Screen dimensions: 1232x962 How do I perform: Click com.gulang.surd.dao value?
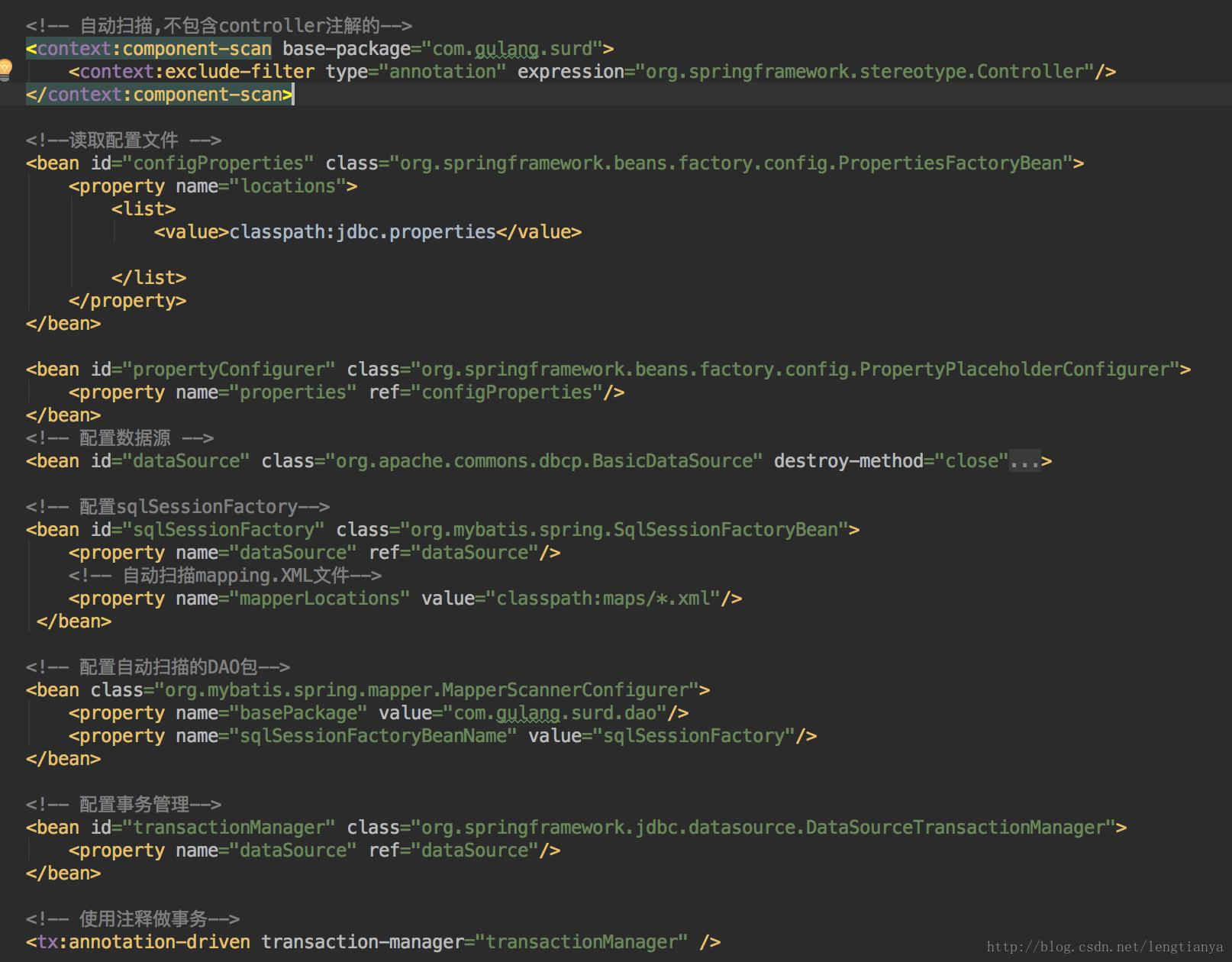555,713
